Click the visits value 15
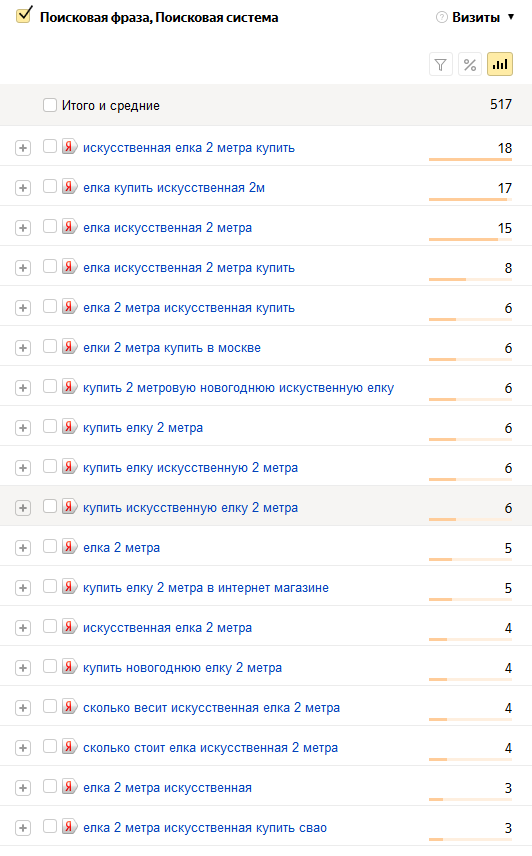This screenshot has height=856, width=532. coord(505,228)
